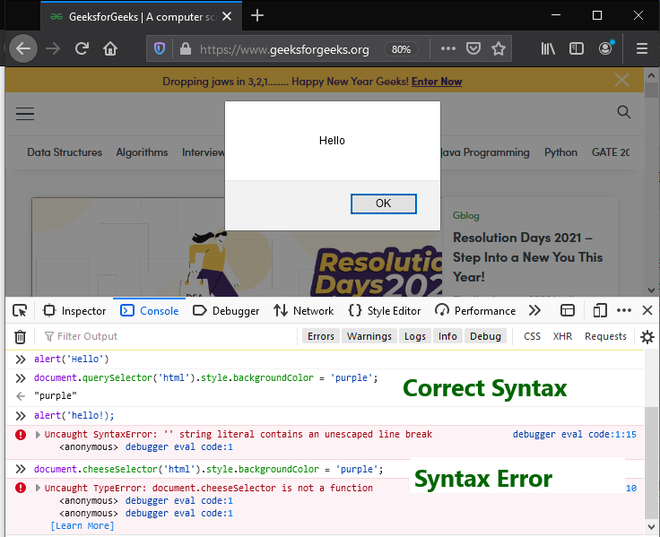Expand the SyntaxError stack trace
Viewport: 660px width, 537px height.
coord(38,434)
